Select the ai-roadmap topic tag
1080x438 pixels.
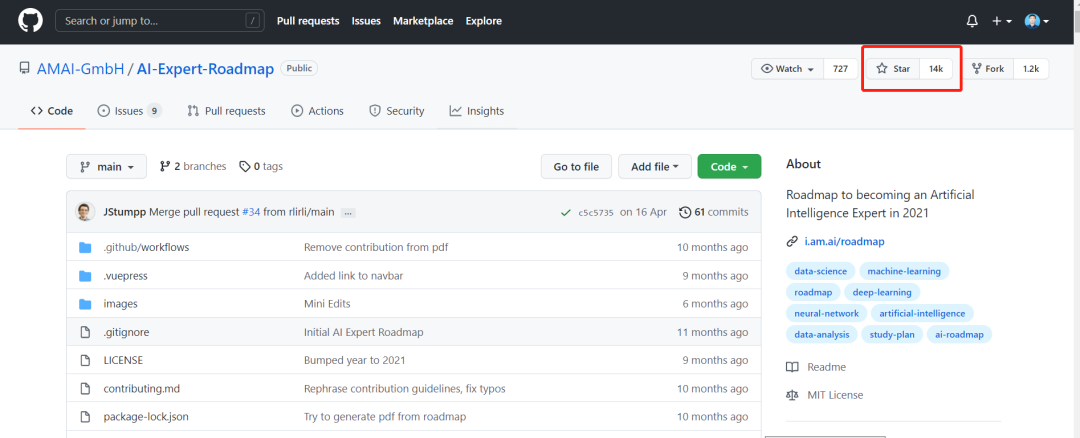click(x=959, y=335)
